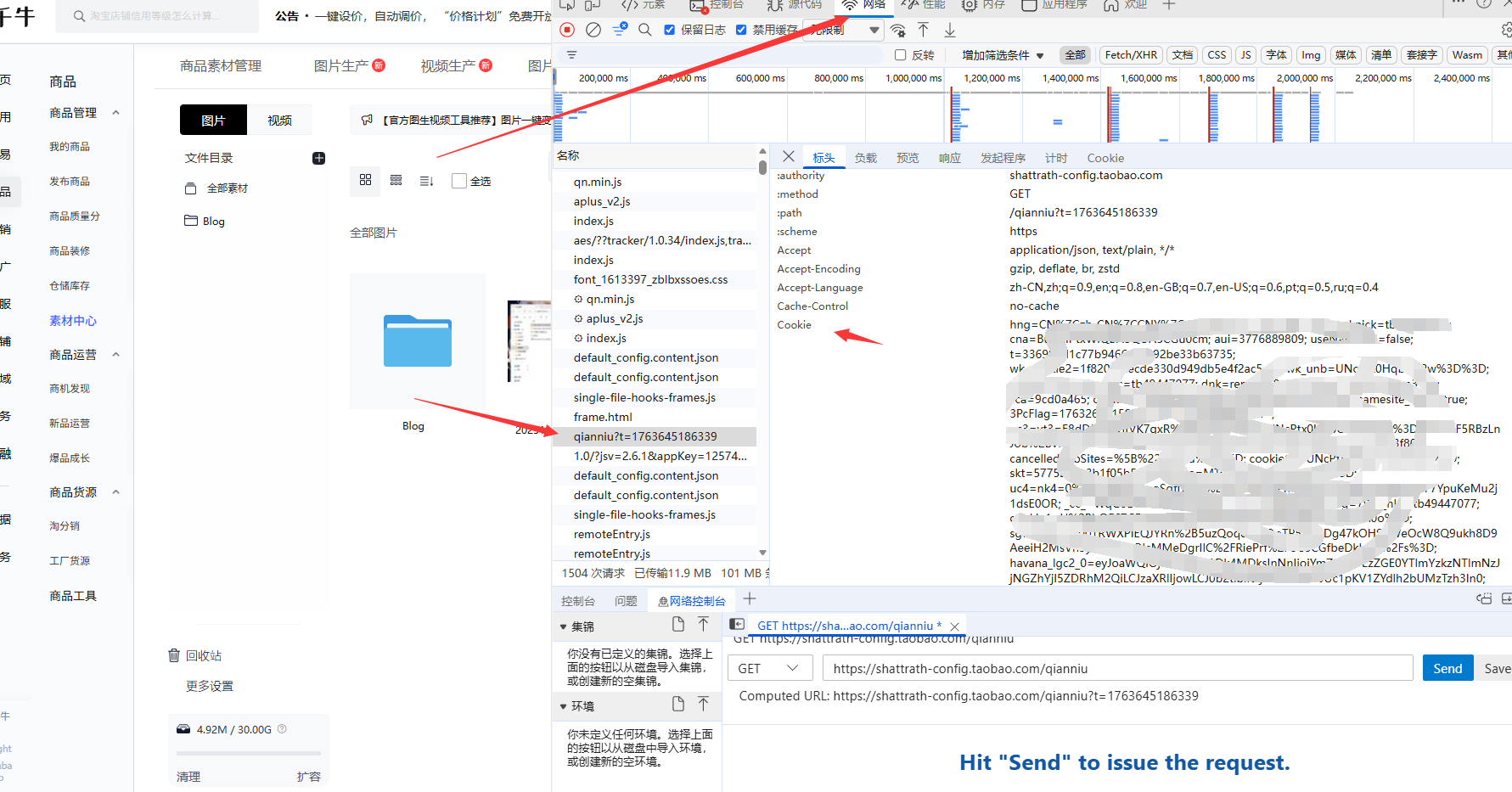Enable the 反转 filter checkbox
The width and height of the screenshot is (1512, 792).
point(901,55)
